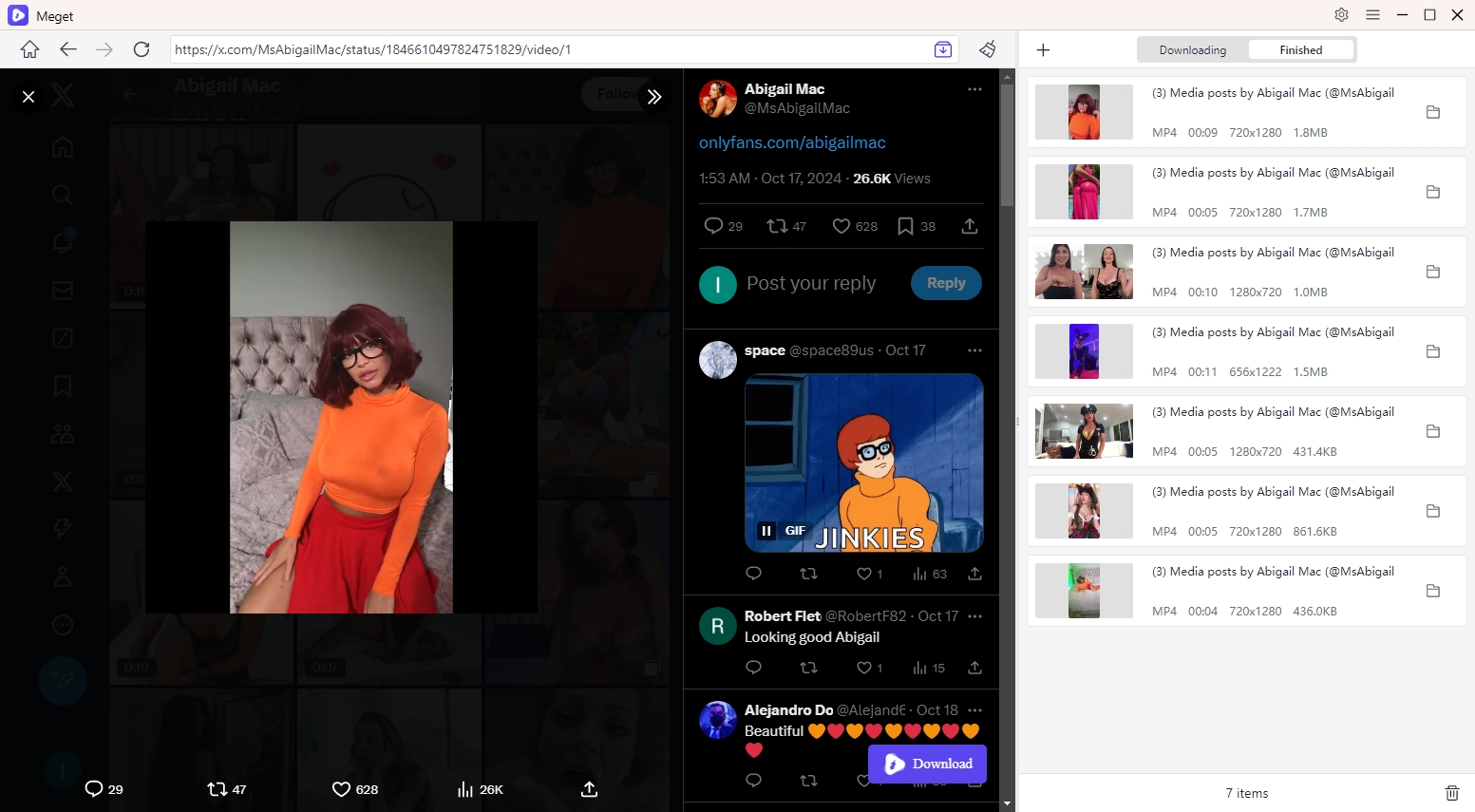Reload the current page
The width and height of the screenshot is (1475, 812).
point(142,49)
